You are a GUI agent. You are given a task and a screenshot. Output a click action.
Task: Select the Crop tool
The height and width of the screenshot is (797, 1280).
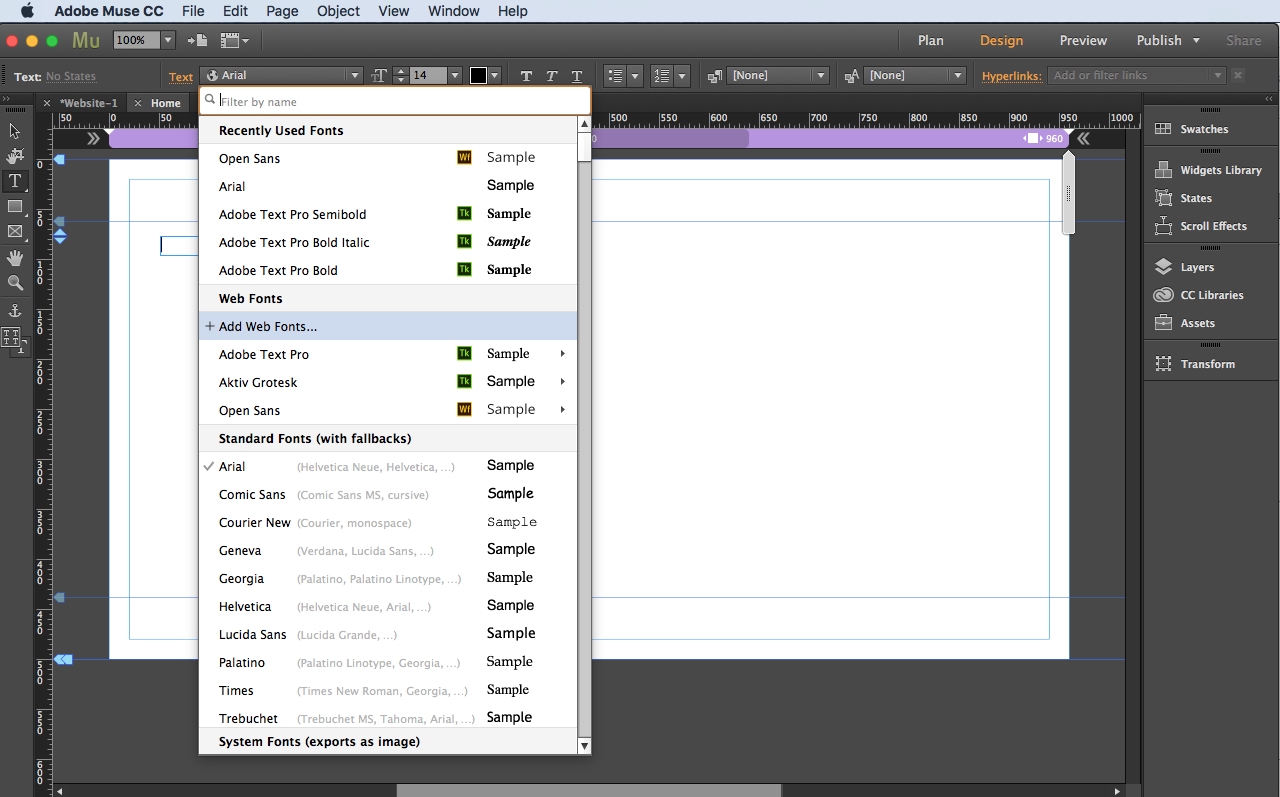pos(15,156)
